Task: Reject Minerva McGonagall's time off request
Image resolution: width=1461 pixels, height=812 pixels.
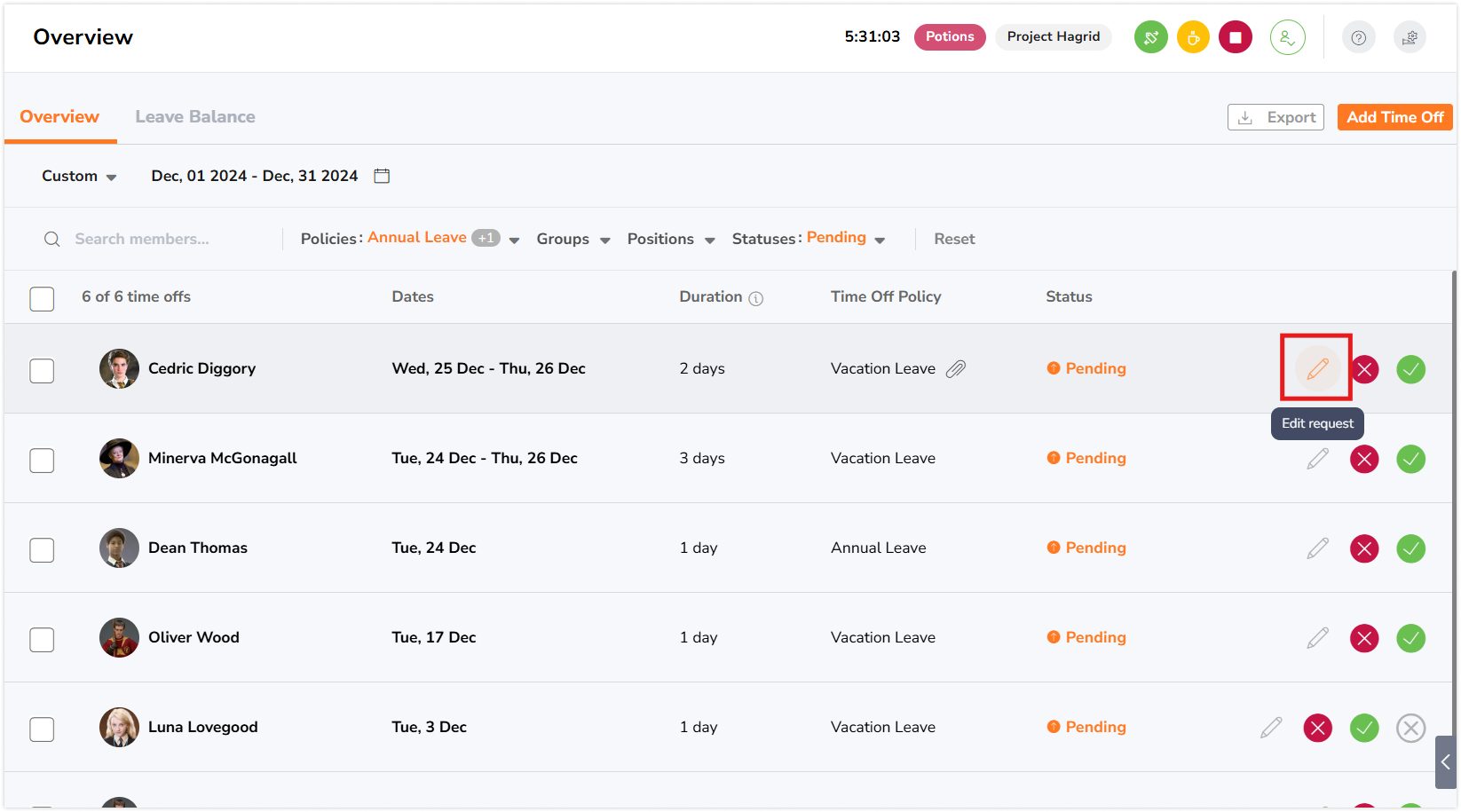Action: coord(1363,459)
